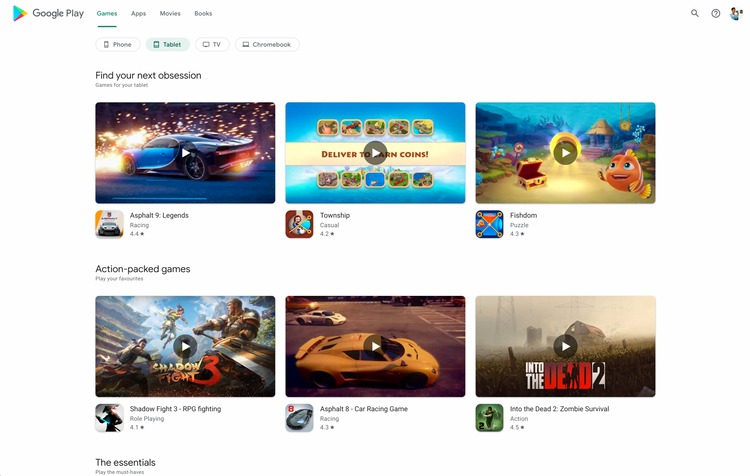Select the Chromebook device filter chip
This screenshot has height=476, width=750.
click(267, 44)
